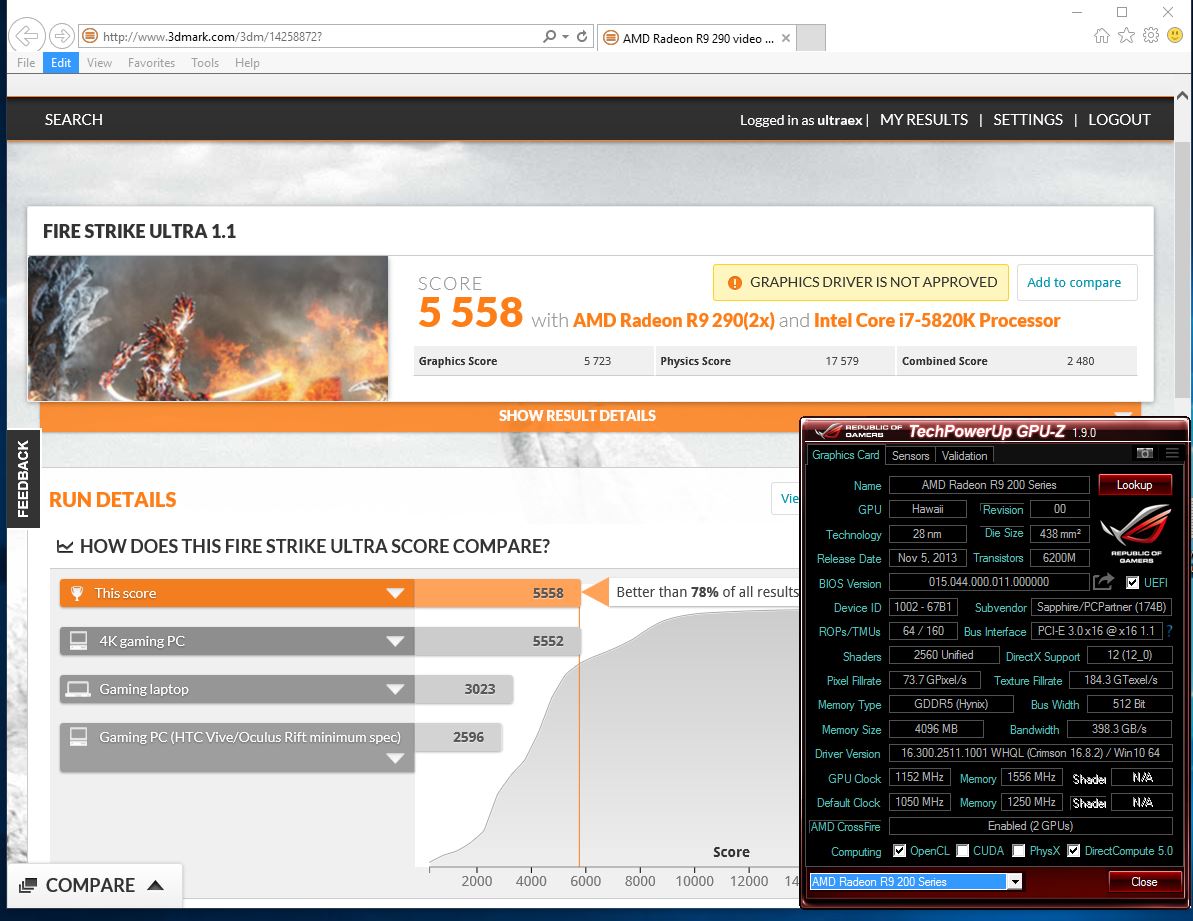Toggle the UEFI checkbox in GPU-Z
This screenshot has width=1193, height=921.
[1133, 583]
